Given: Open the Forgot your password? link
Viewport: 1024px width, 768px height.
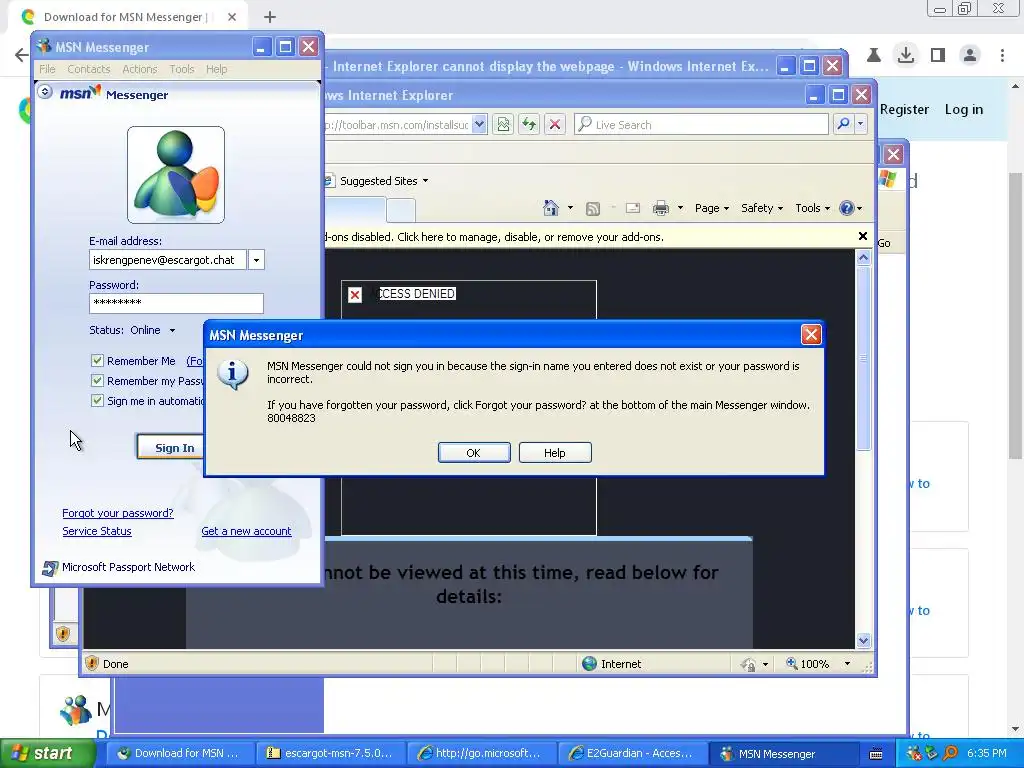Looking at the screenshot, I should tap(118, 513).
